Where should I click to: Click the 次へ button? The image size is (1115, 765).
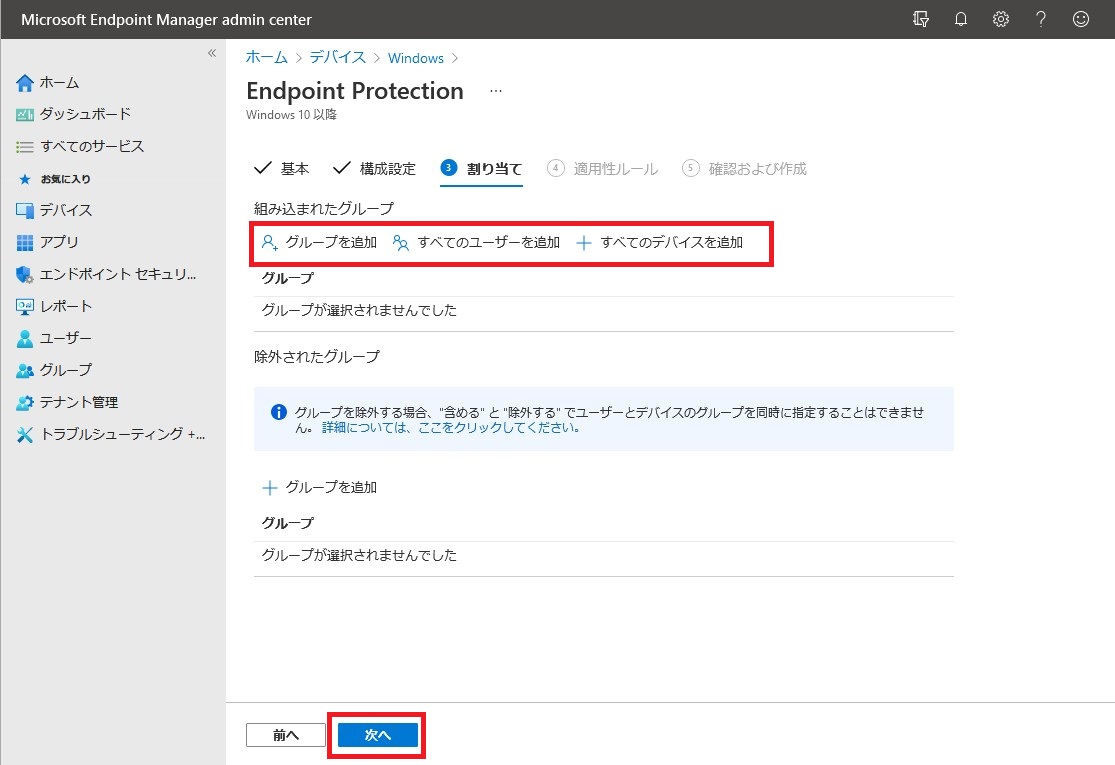coord(378,735)
